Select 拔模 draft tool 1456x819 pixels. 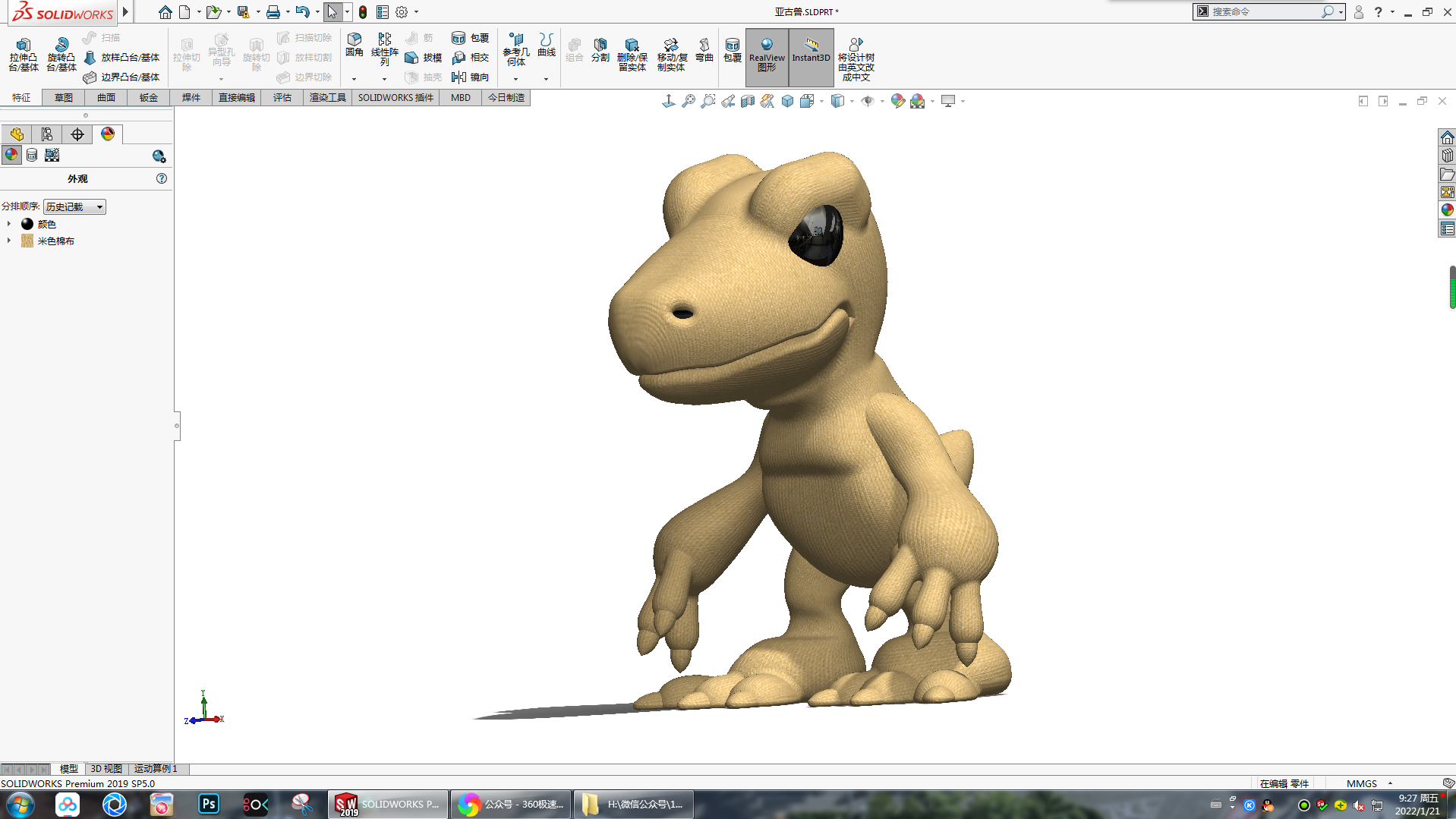click(x=424, y=58)
